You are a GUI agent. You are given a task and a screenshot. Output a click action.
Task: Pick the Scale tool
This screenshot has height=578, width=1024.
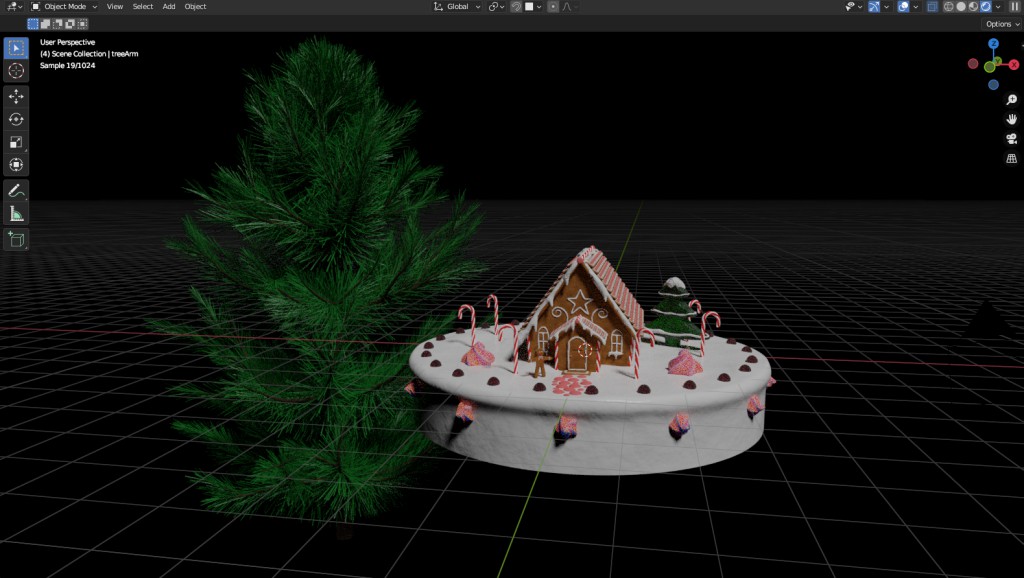pos(16,142)
